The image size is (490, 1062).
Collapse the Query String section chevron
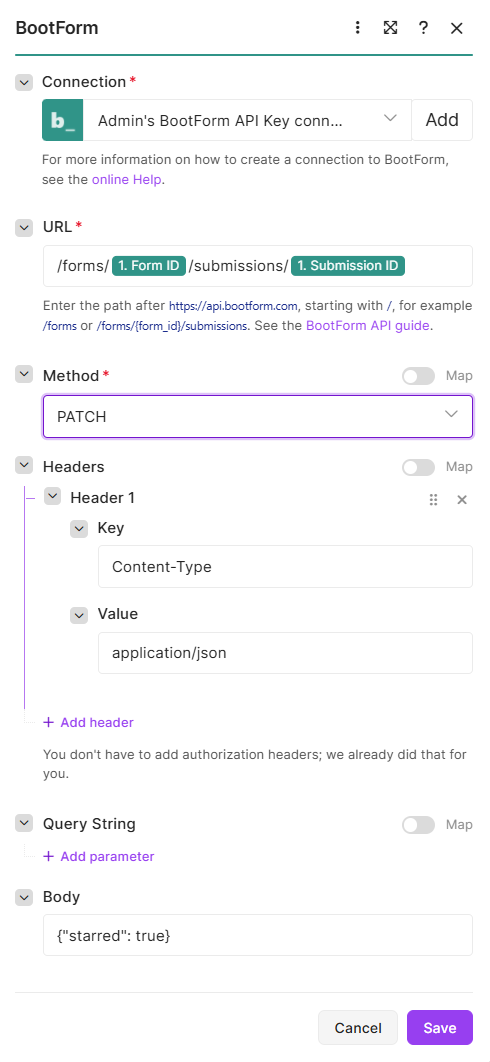(24, 824)
